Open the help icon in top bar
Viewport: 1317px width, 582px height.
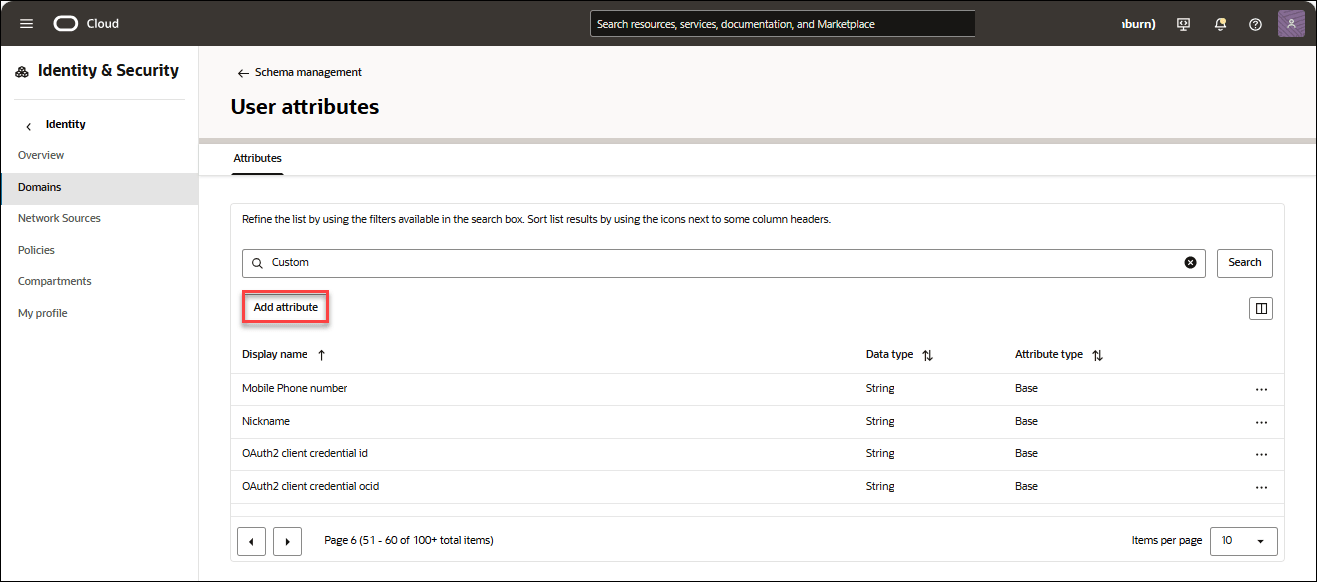click(x=1255, y=23)
